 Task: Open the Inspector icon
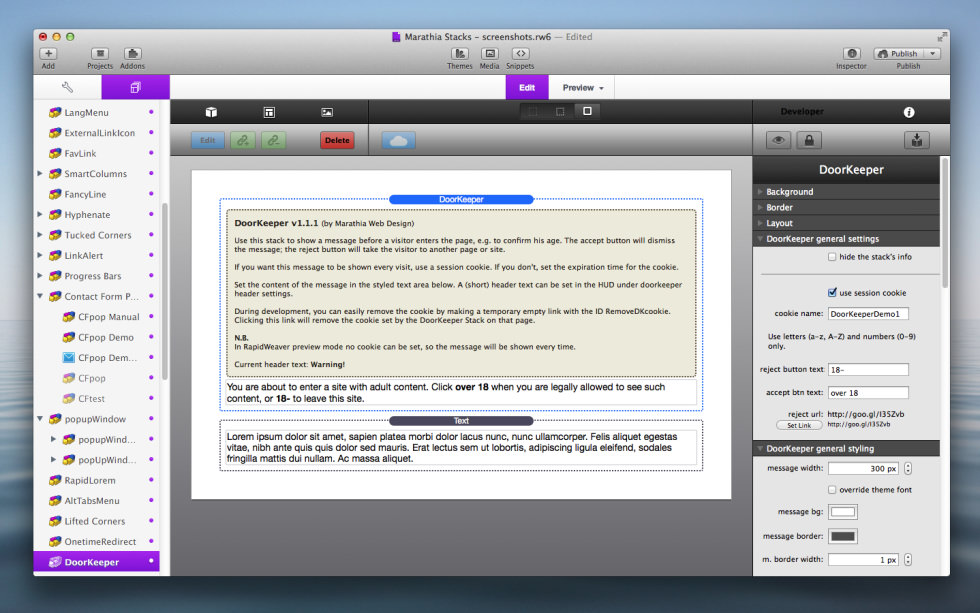click(851, 54)
